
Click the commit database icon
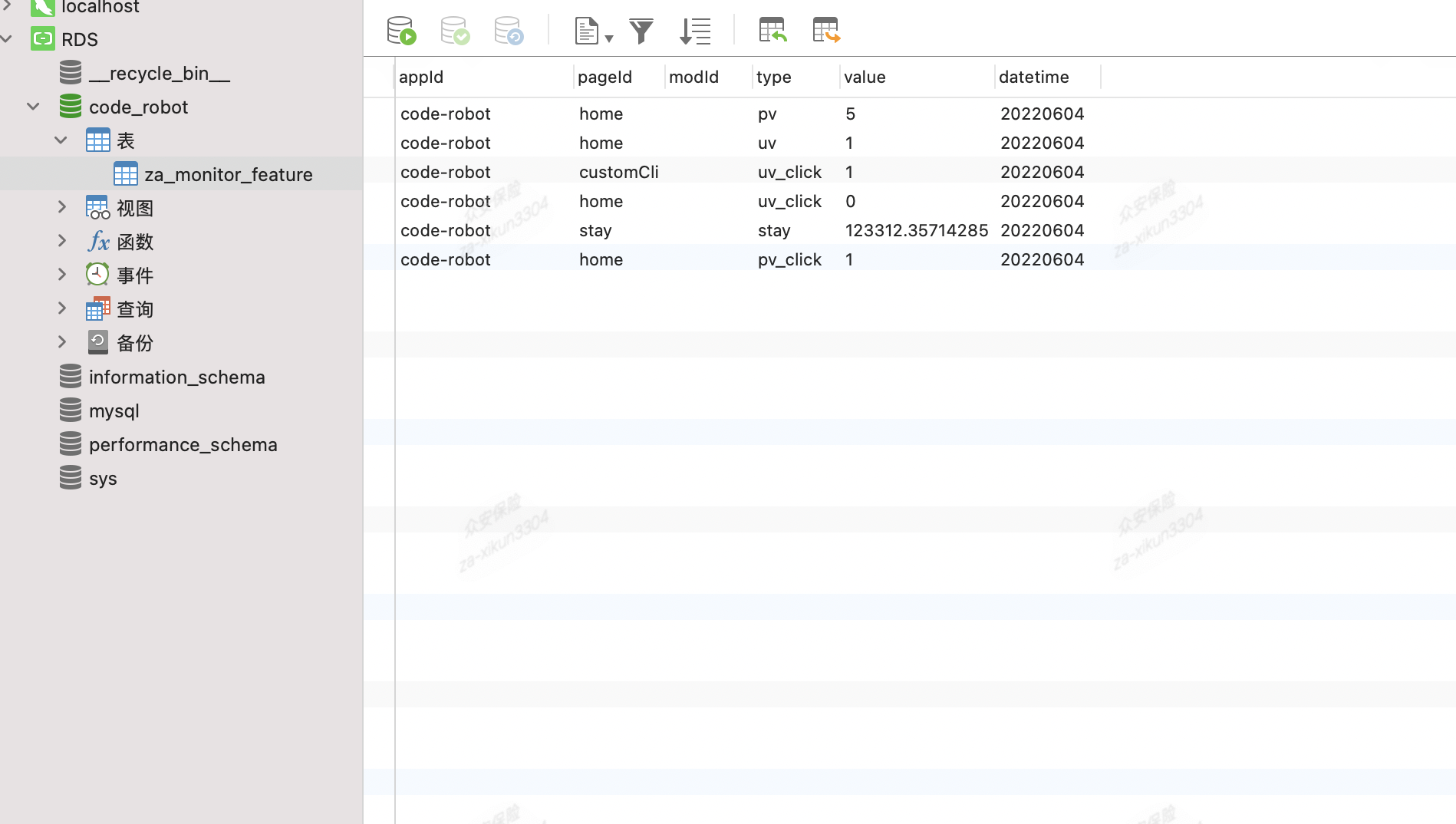455,31
